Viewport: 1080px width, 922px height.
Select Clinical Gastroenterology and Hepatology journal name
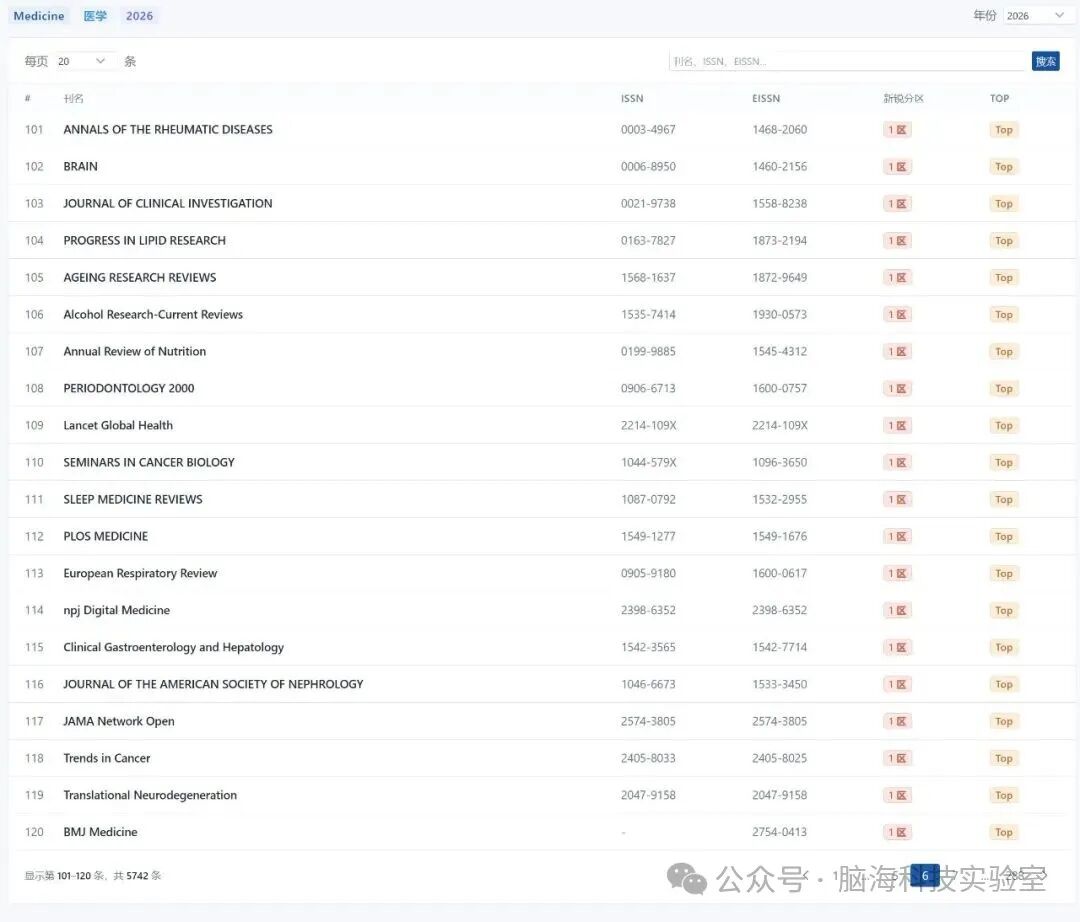[x=174, y=647]
